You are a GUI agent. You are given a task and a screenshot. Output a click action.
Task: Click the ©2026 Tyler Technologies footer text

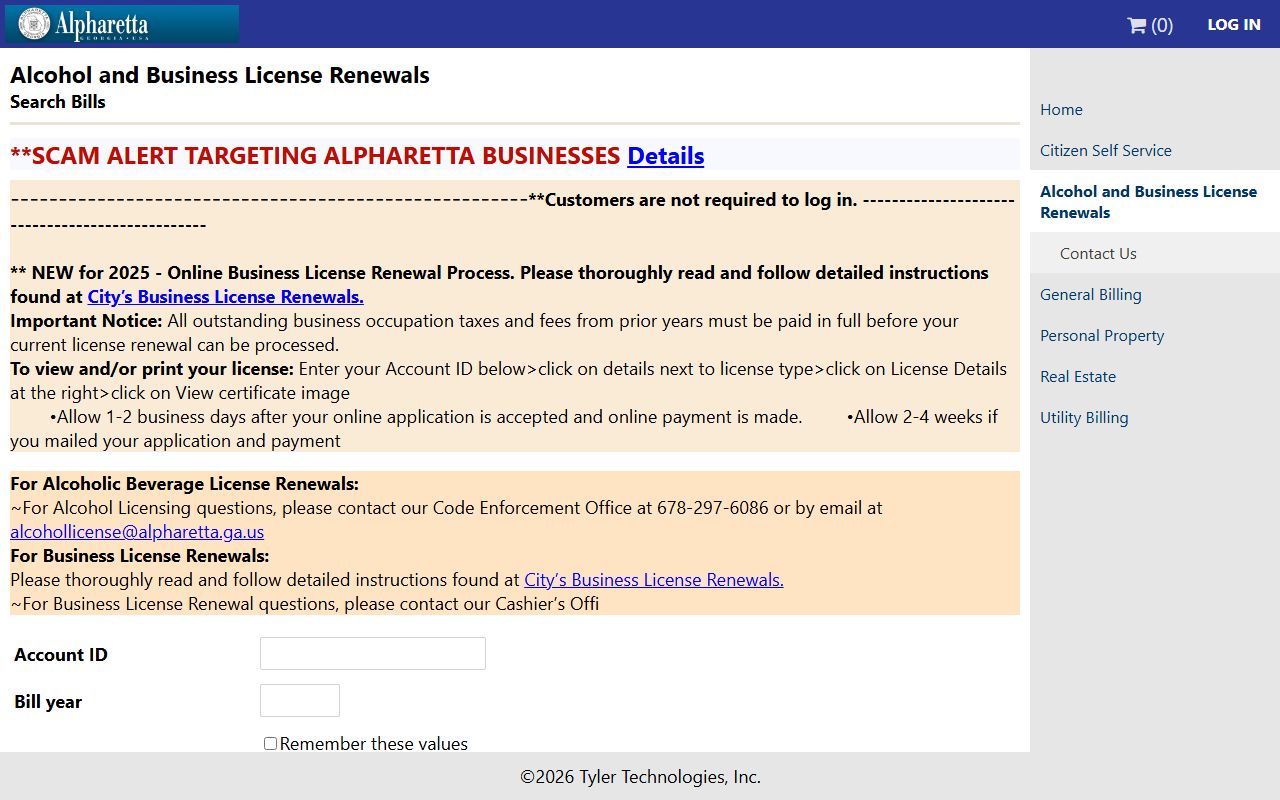pos(640,777)
